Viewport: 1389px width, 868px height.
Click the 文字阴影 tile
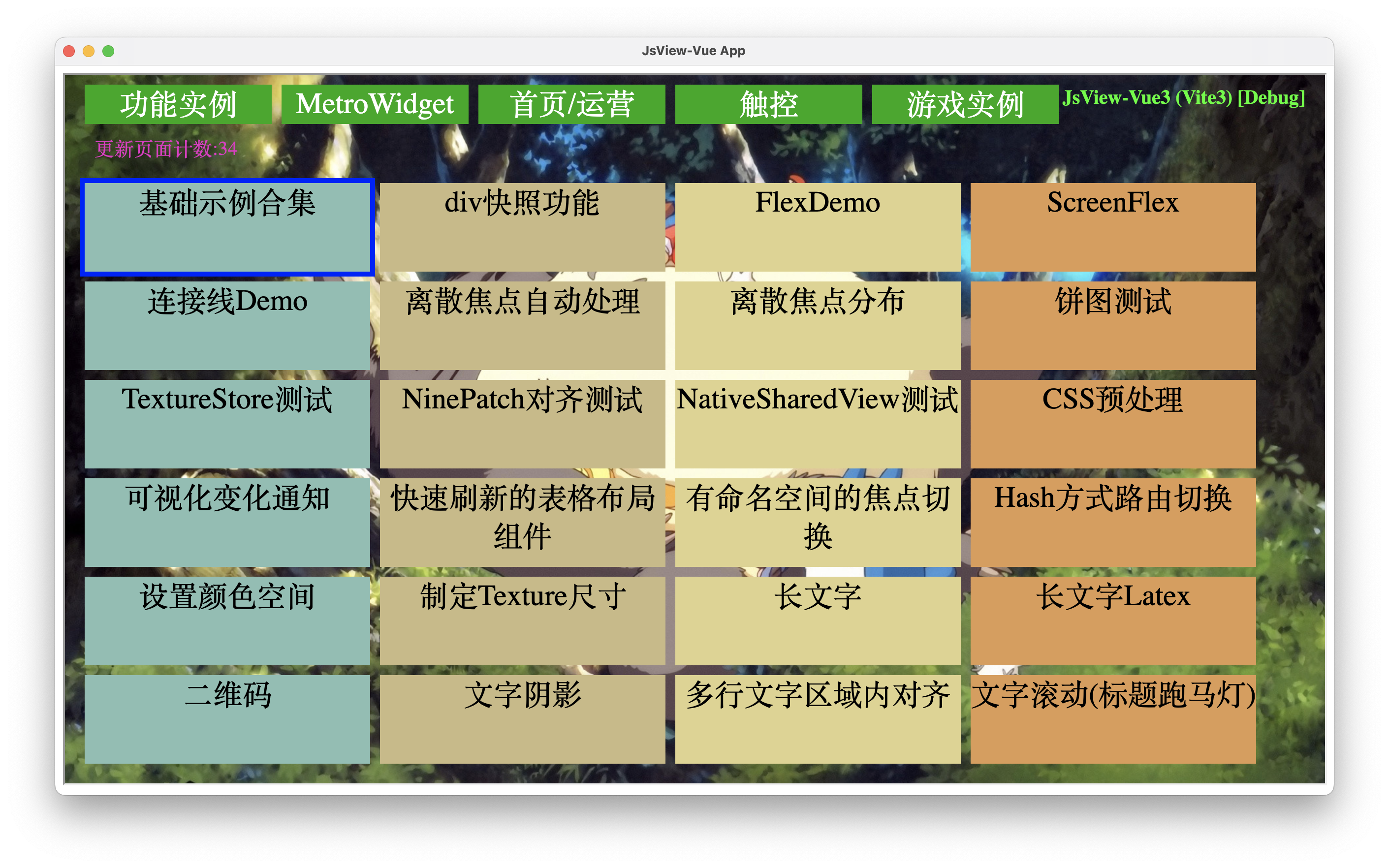coord(522,719)
